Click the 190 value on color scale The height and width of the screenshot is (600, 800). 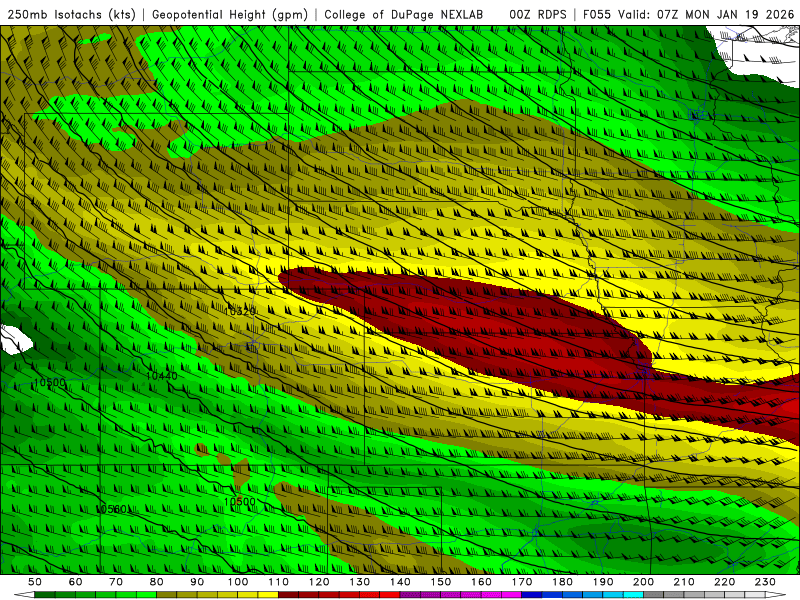603,582
